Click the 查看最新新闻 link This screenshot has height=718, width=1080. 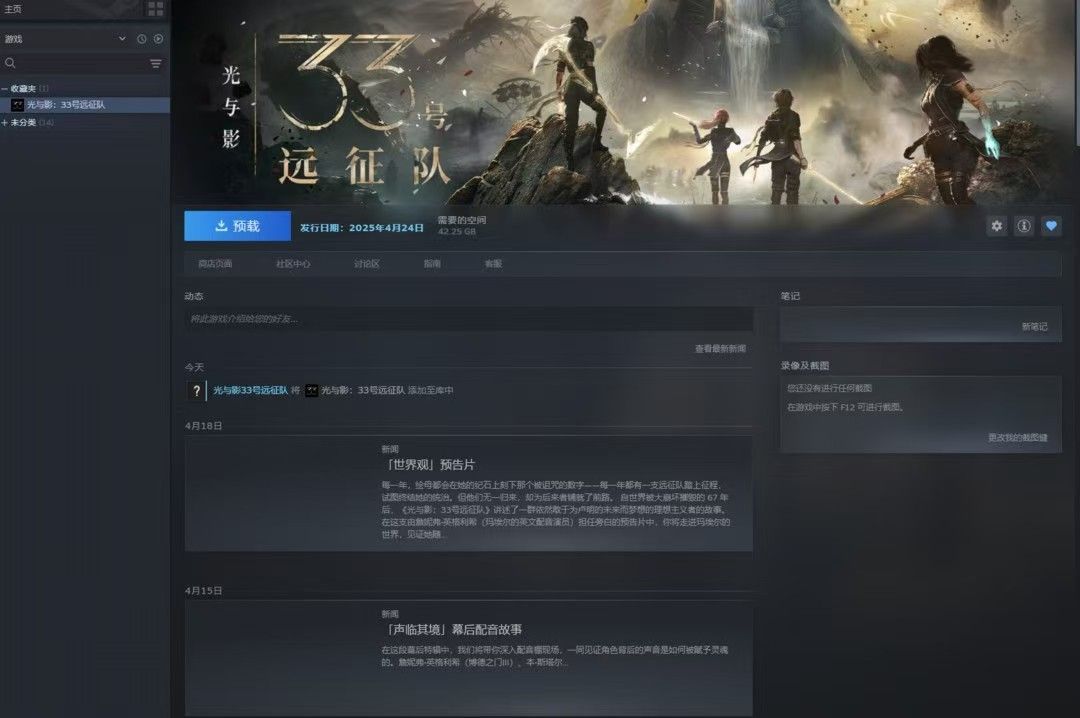pos(720,349)
